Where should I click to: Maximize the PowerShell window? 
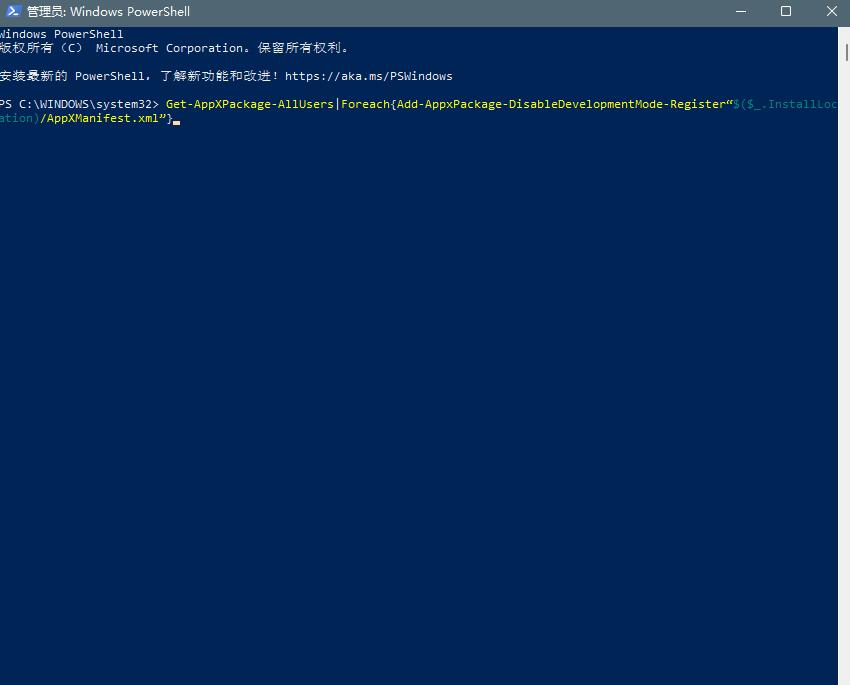pyautogui.click(x=786, y=12)
